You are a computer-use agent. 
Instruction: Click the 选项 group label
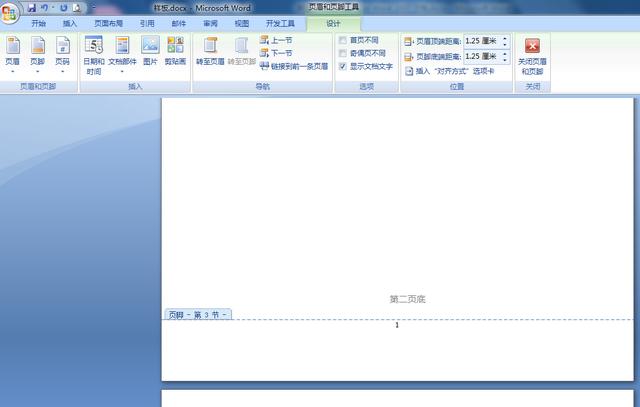click(x=367, y=87)
